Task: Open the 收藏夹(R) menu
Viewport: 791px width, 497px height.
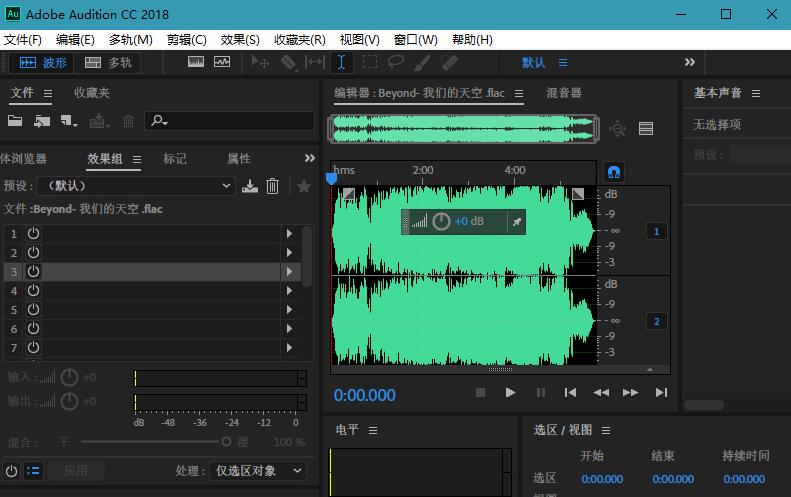Action: point(300,40)
